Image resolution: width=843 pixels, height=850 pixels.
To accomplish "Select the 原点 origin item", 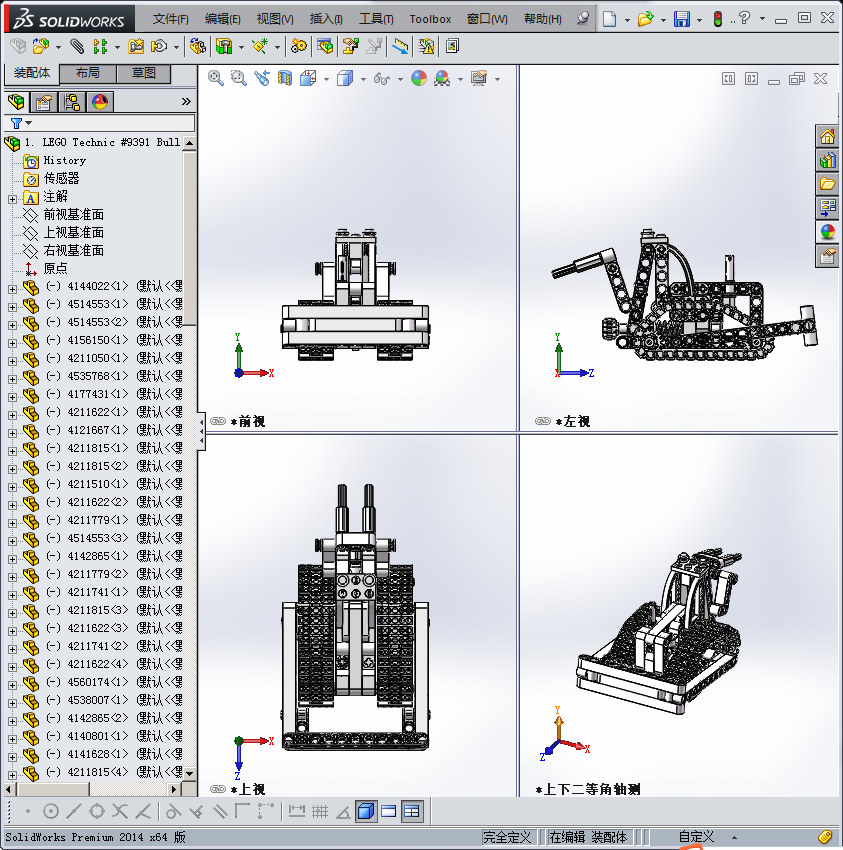I will click(55, 268).
